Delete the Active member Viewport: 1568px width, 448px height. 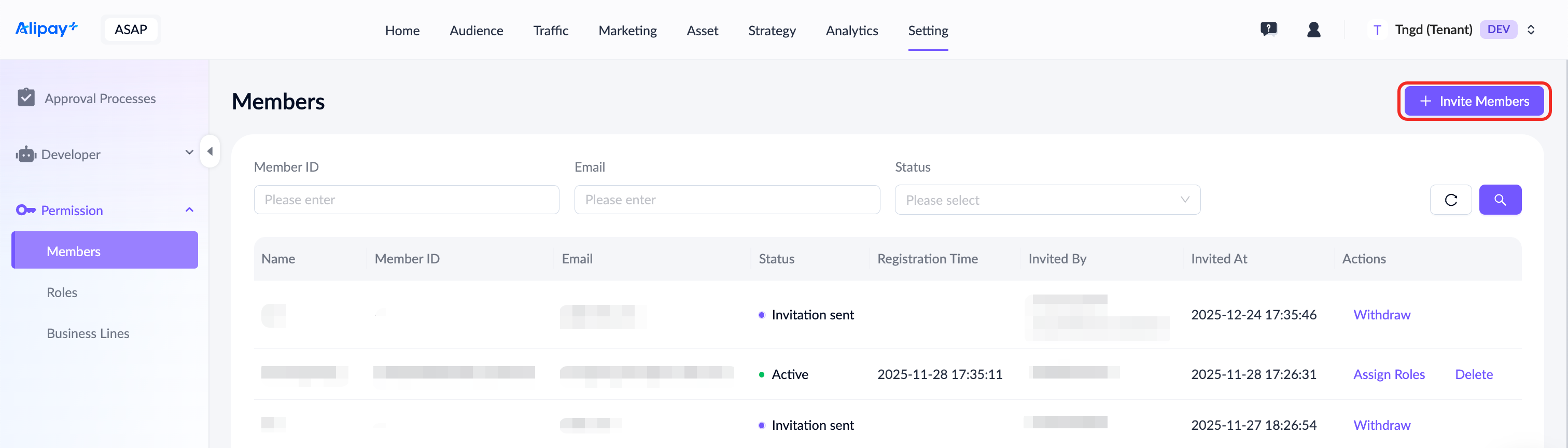[x=1474, y=374]
